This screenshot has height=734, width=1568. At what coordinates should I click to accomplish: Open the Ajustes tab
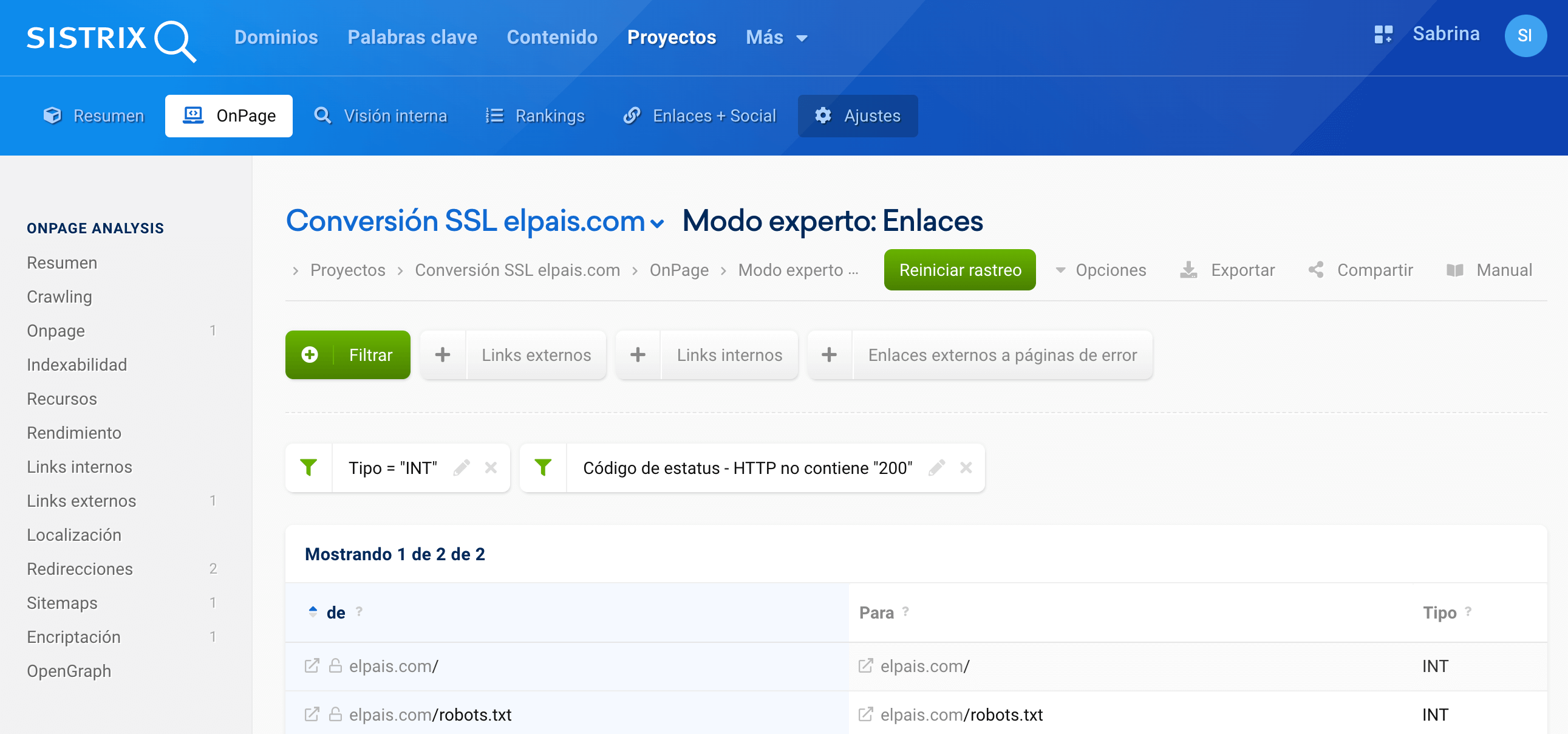[x=857, y=115]
